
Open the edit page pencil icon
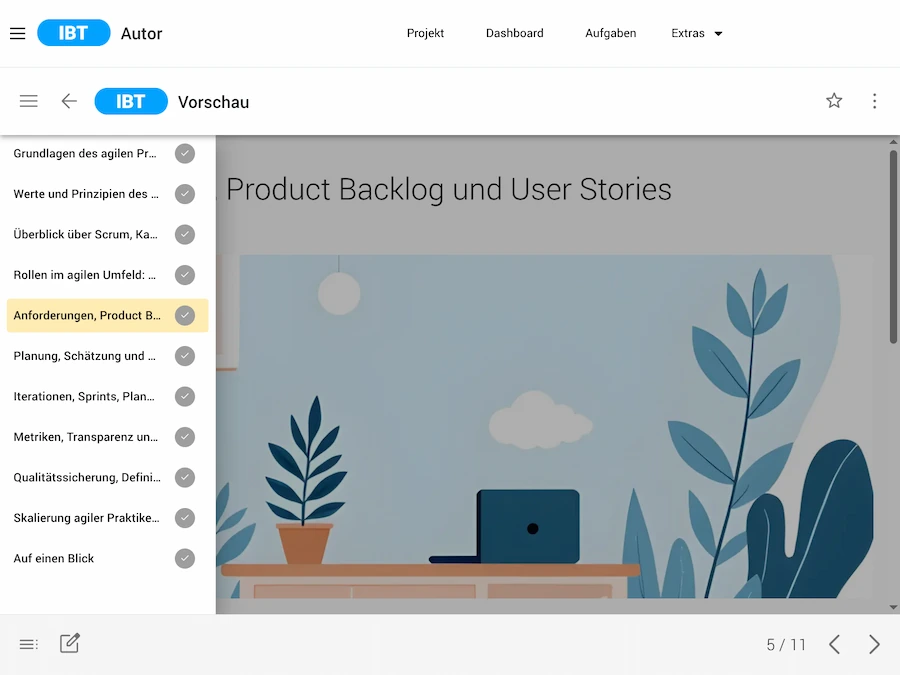tap(70, 643)
